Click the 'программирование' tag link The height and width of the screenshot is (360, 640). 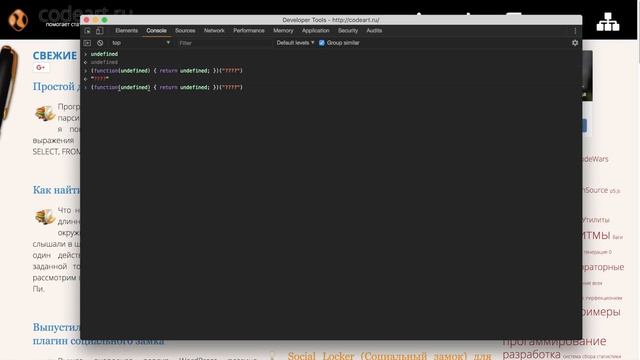click(x=554, y=341)
